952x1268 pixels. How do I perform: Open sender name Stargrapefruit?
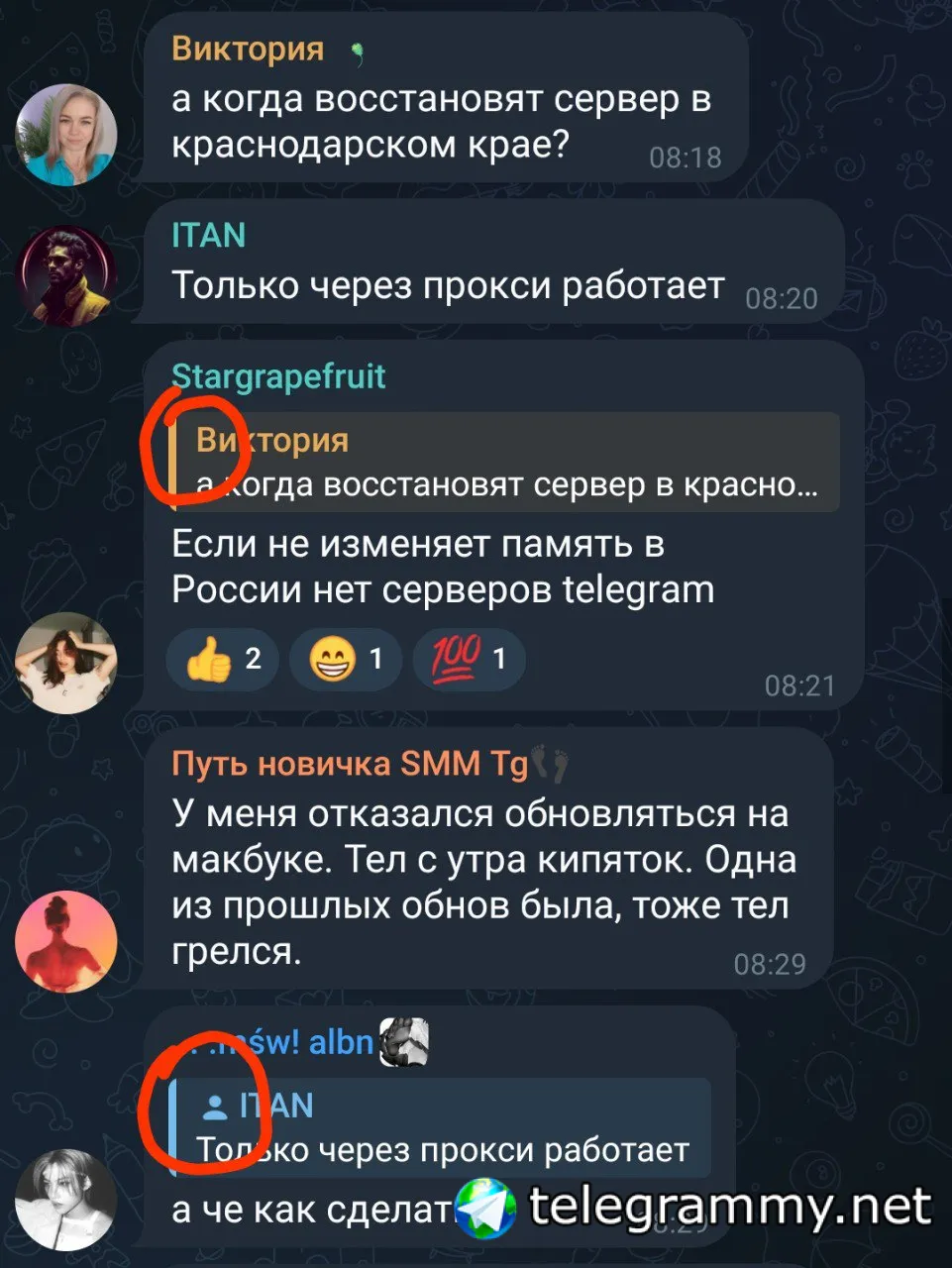click(x=278, y=376)
